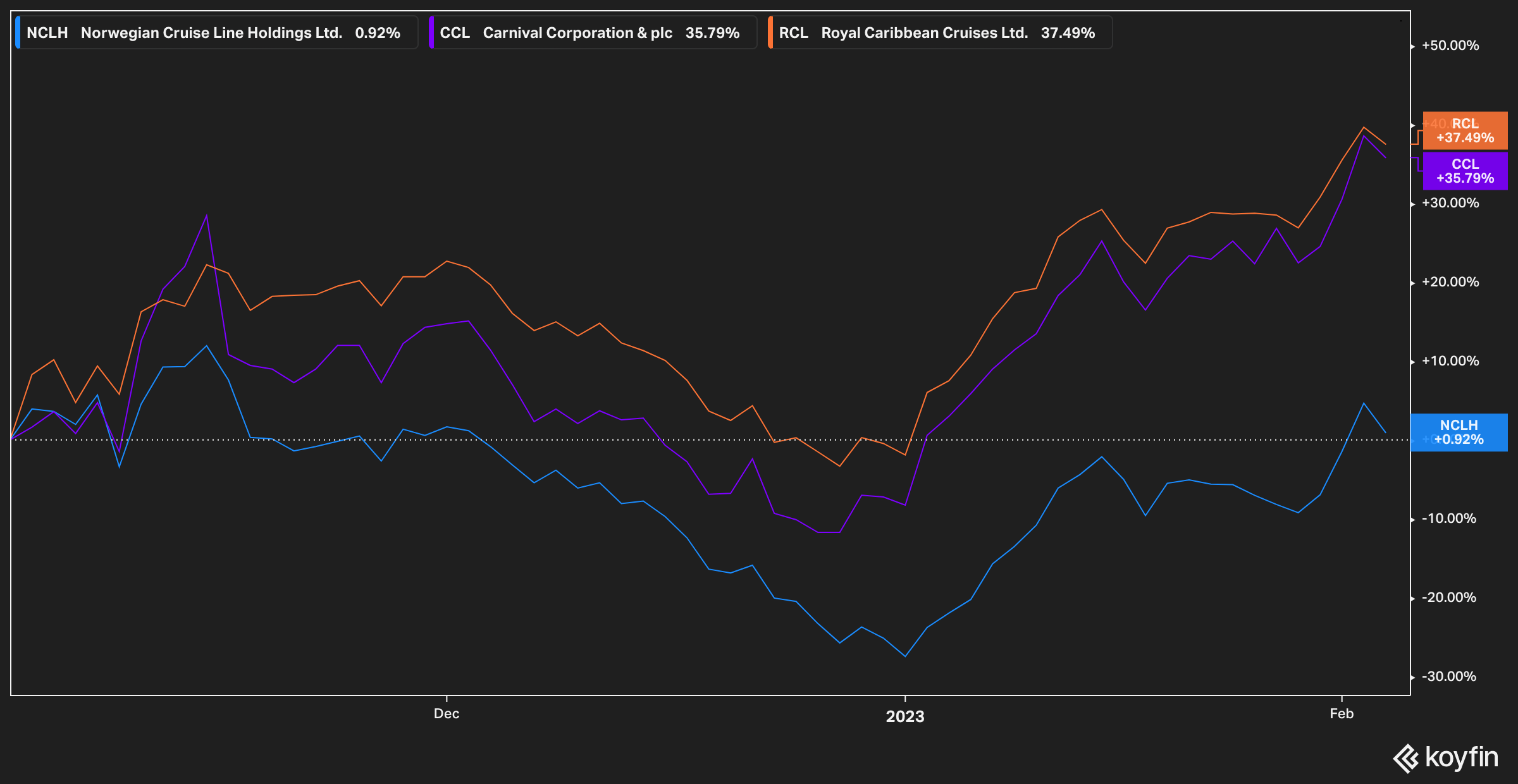Click the +10.00% axis label
This screenshot has width=1518, height=784.
pos(1450,361)
